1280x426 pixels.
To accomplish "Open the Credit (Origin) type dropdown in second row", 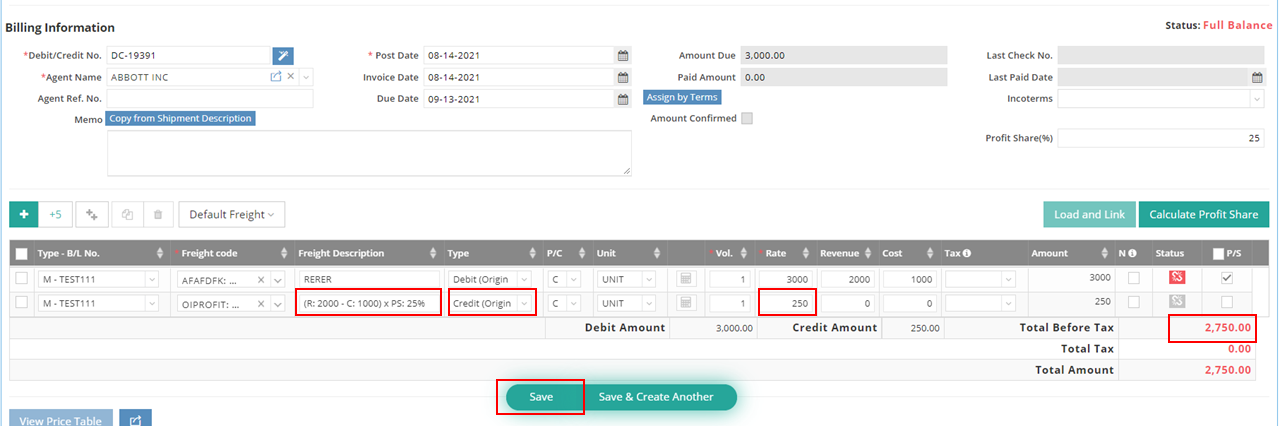I will 489,303.
